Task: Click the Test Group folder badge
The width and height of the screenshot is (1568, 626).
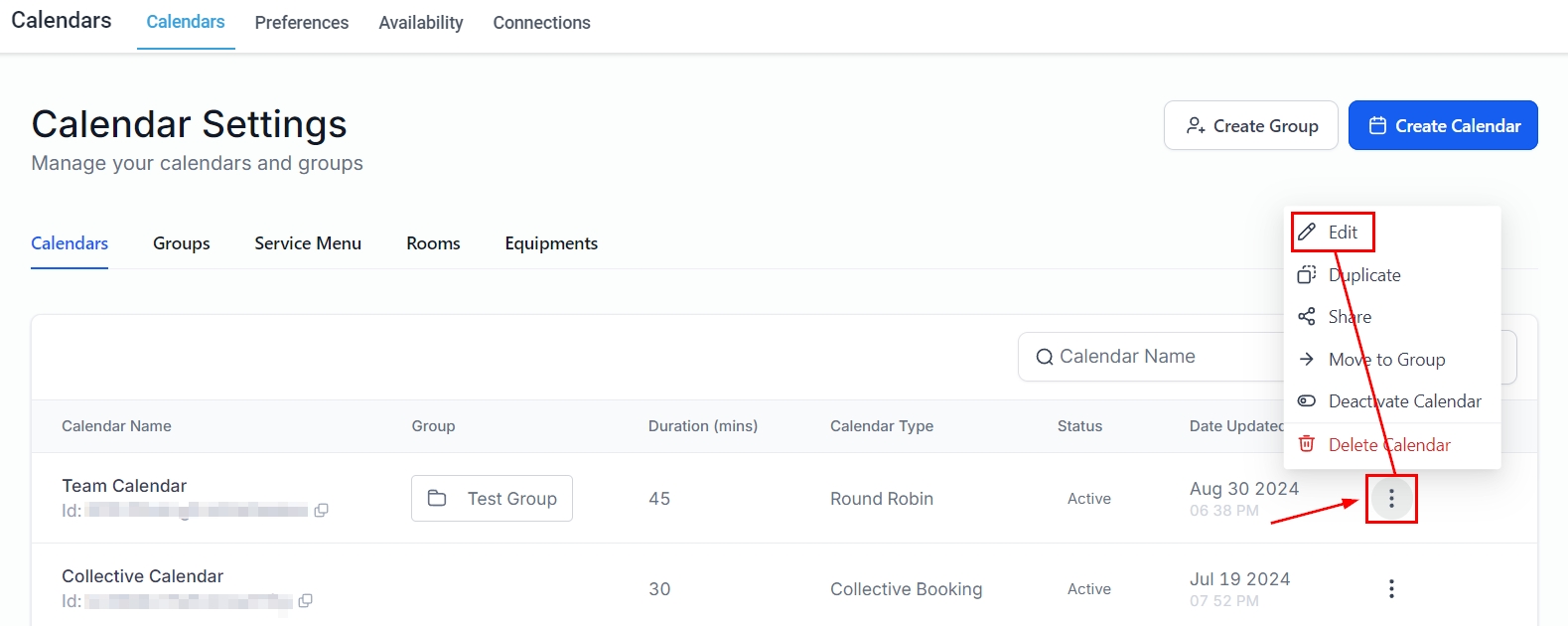Action: click(x=492, y=499)
